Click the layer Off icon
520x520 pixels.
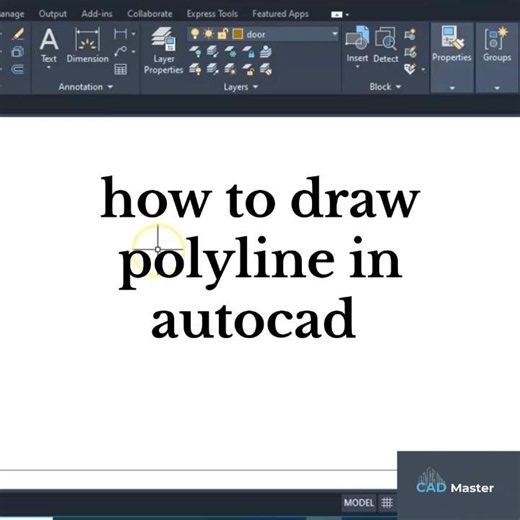[x=195, y=52]
